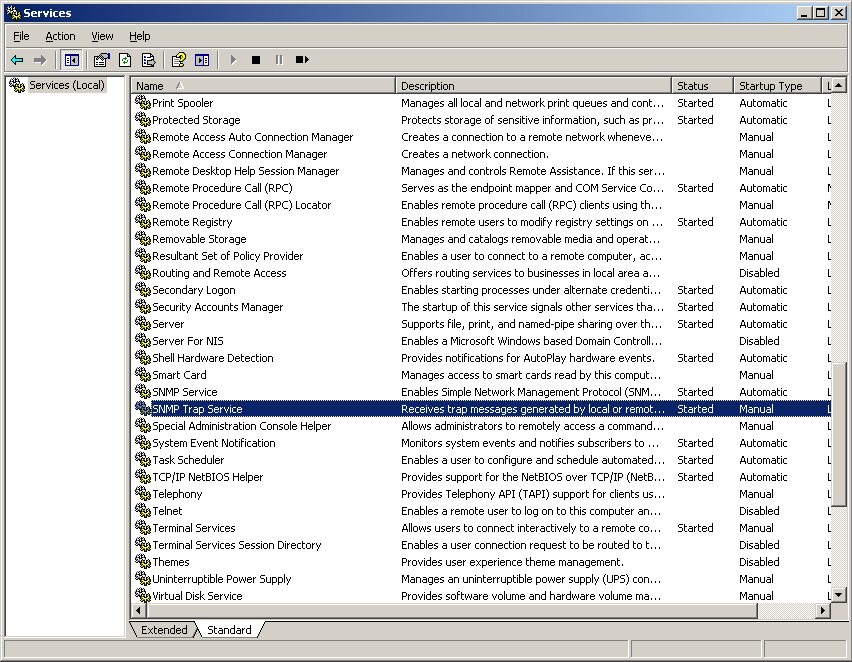The width and height of the screenshot is (852, 662).
Task: Open the View menu
Action: [x=102, y=36]
